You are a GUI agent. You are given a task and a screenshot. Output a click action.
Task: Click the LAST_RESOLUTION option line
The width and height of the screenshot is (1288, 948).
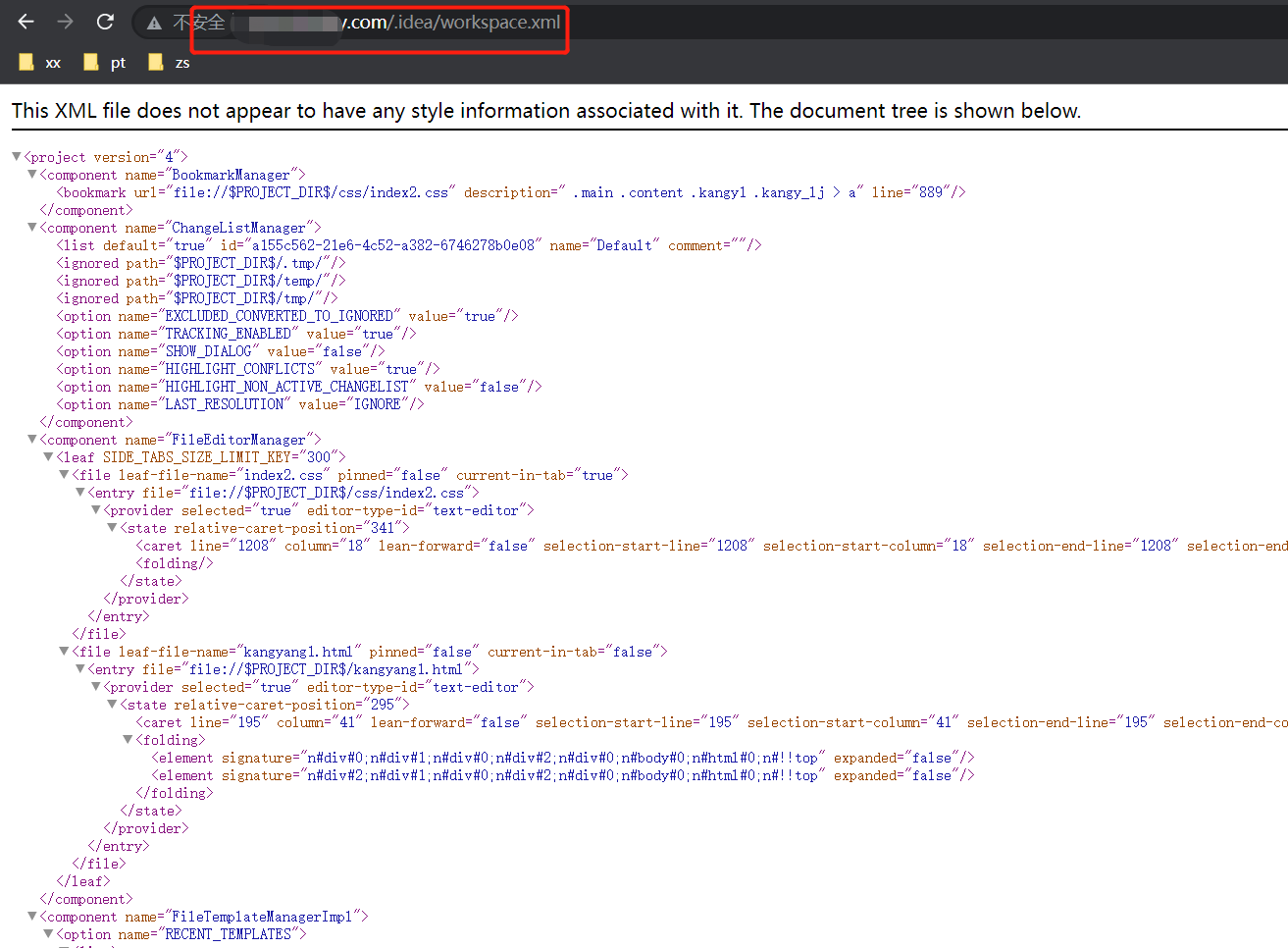pos(239,404)
